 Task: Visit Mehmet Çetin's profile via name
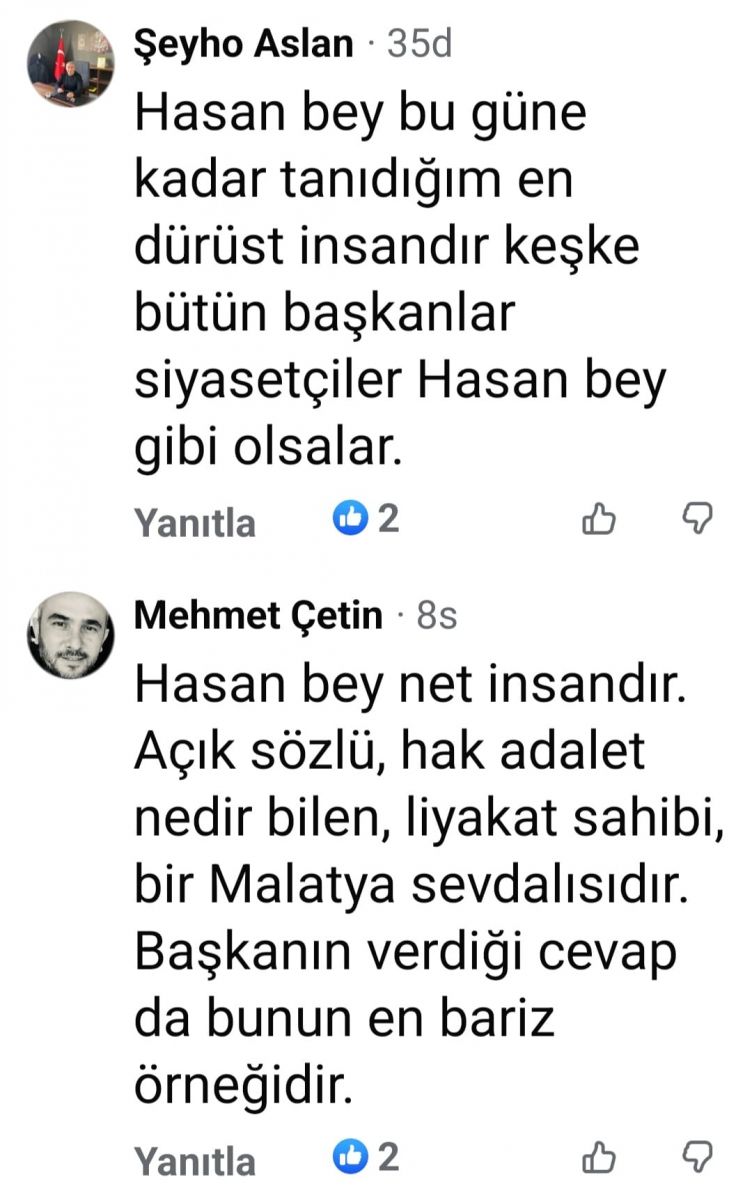[x=258, y=616]
